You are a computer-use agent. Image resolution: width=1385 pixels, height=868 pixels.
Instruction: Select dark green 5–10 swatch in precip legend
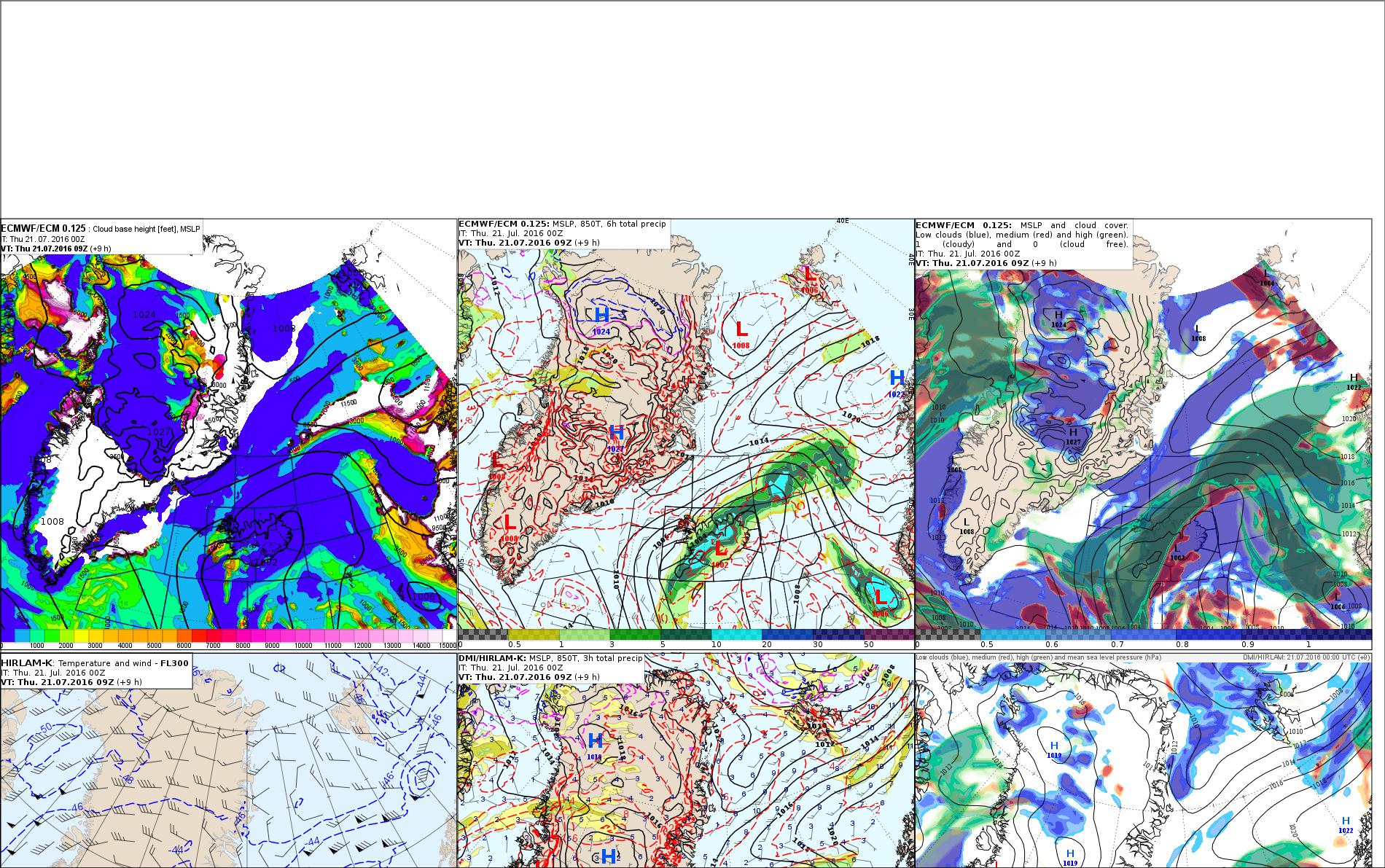point(685,635)
